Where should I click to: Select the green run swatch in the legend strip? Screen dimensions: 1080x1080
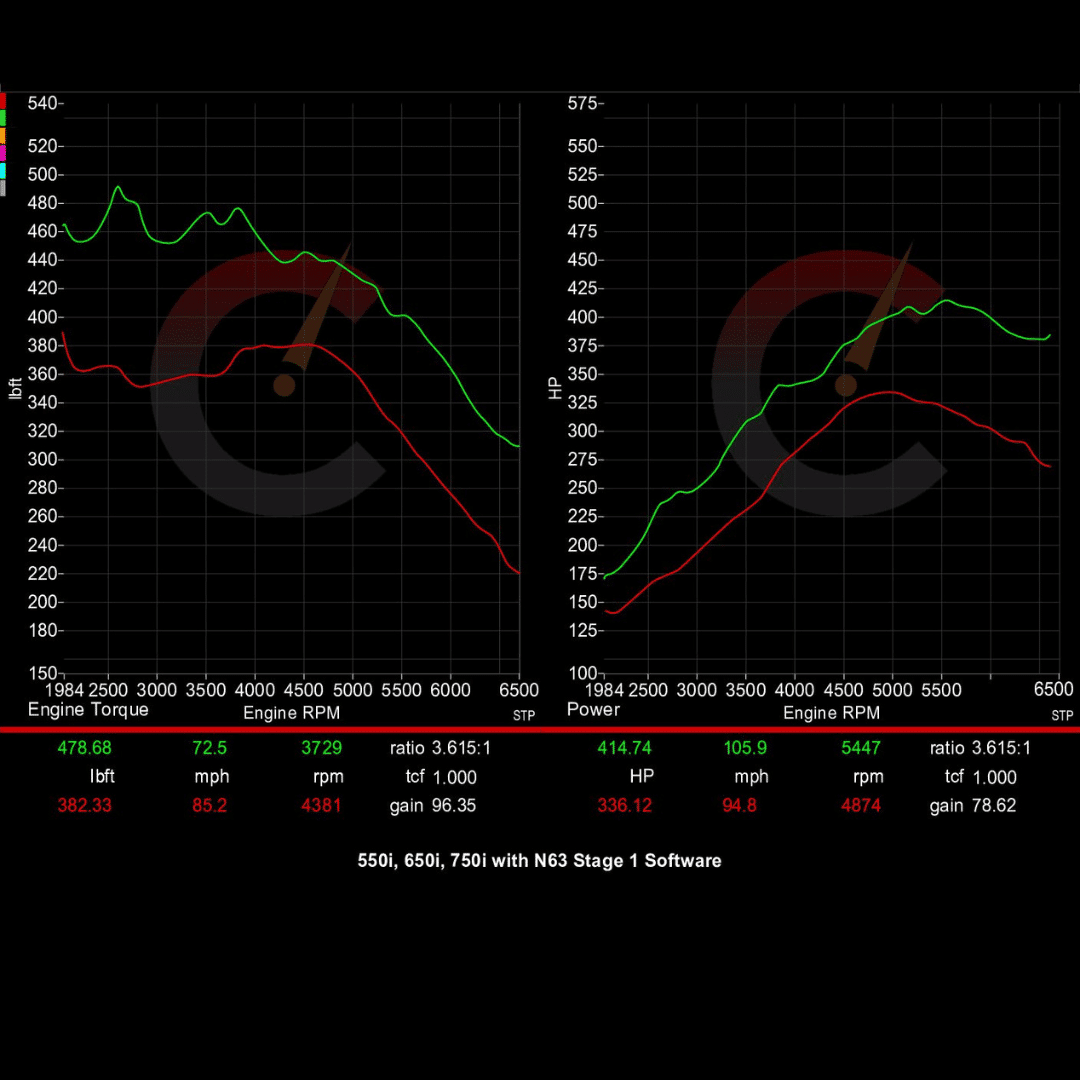[x=4, y=116]
